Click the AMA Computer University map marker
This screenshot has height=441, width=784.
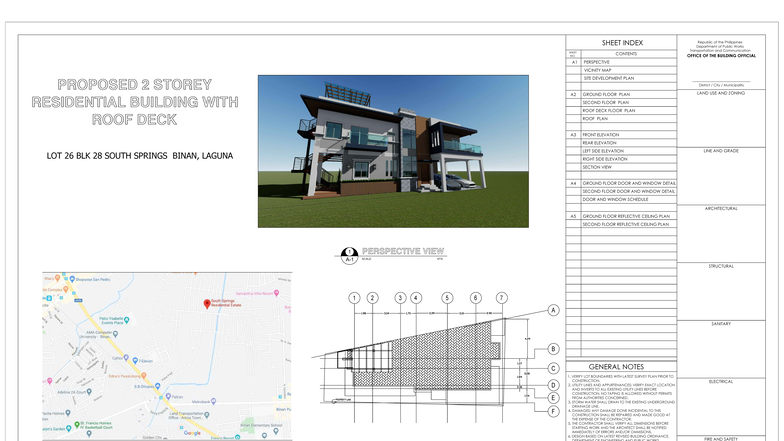pos(116,333)
